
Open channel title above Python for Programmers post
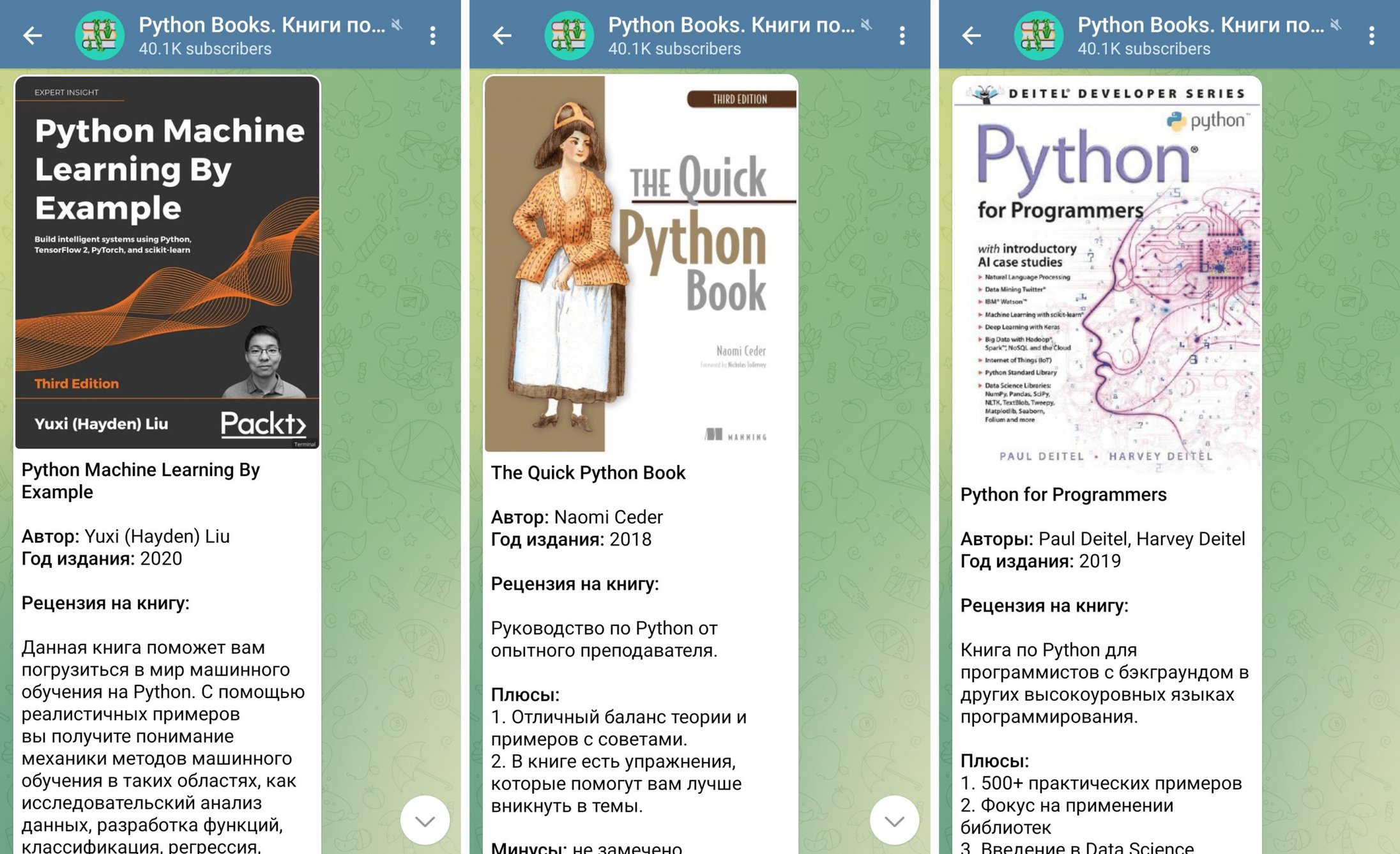click(x=1201, y=25)
